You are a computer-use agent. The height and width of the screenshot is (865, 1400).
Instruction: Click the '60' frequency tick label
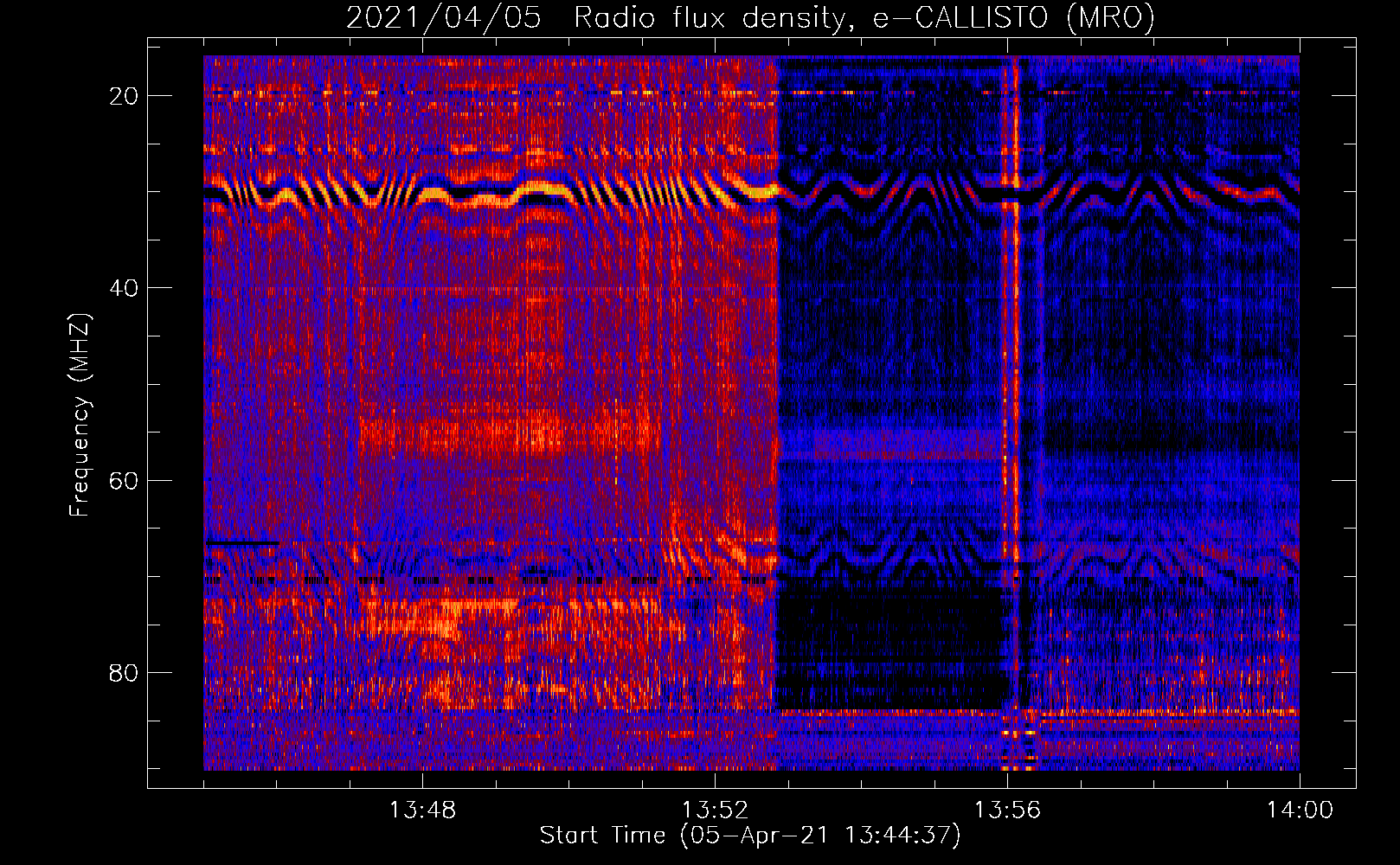(x=125, y=480)
